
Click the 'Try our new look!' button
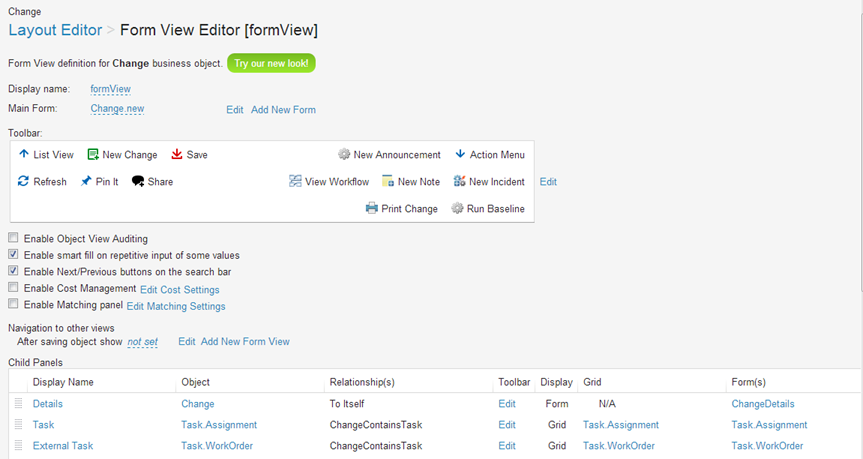(272, 63)
